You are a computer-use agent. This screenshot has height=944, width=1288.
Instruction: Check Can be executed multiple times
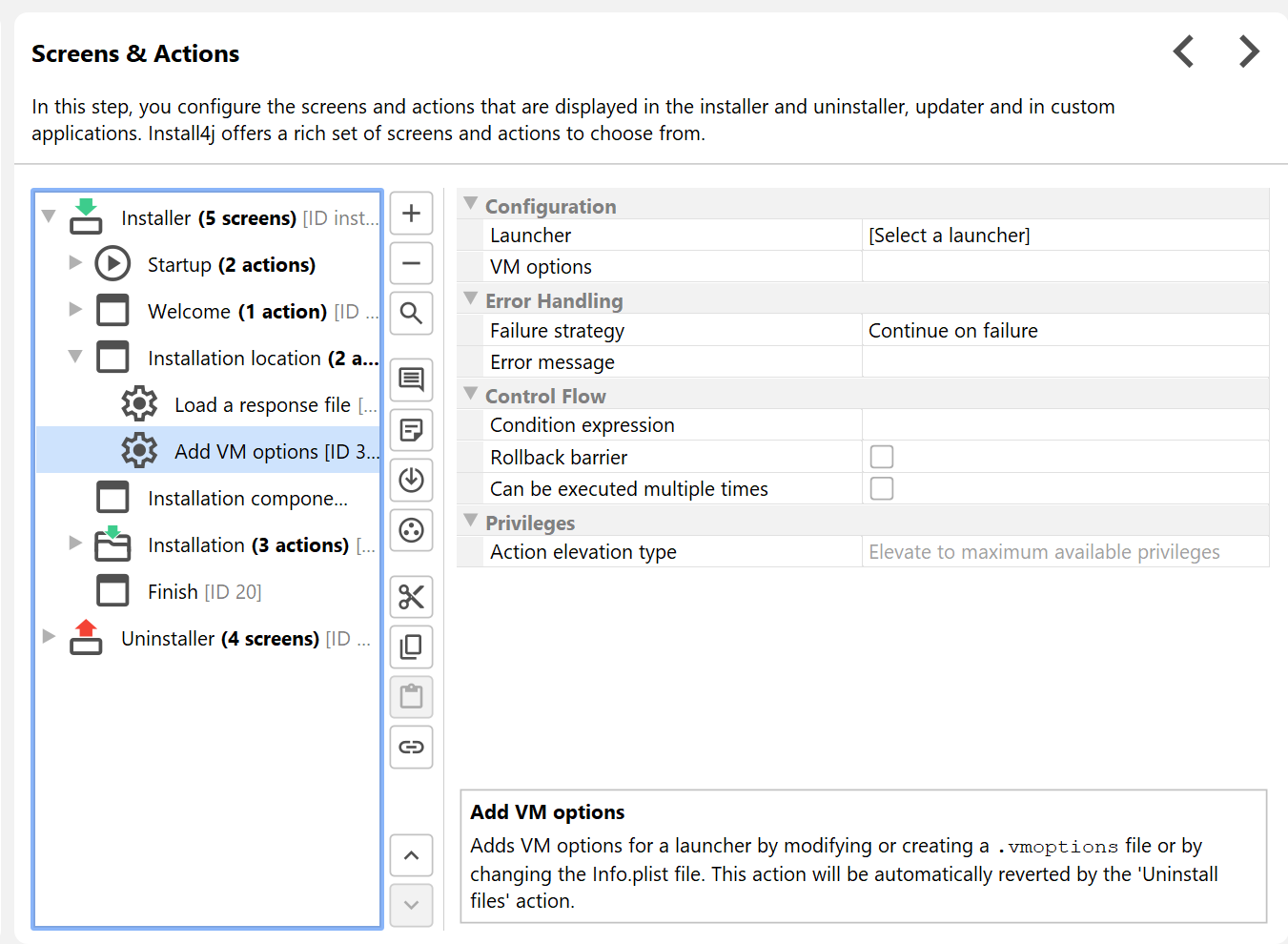pyautogui.click(x=882, y=489)
